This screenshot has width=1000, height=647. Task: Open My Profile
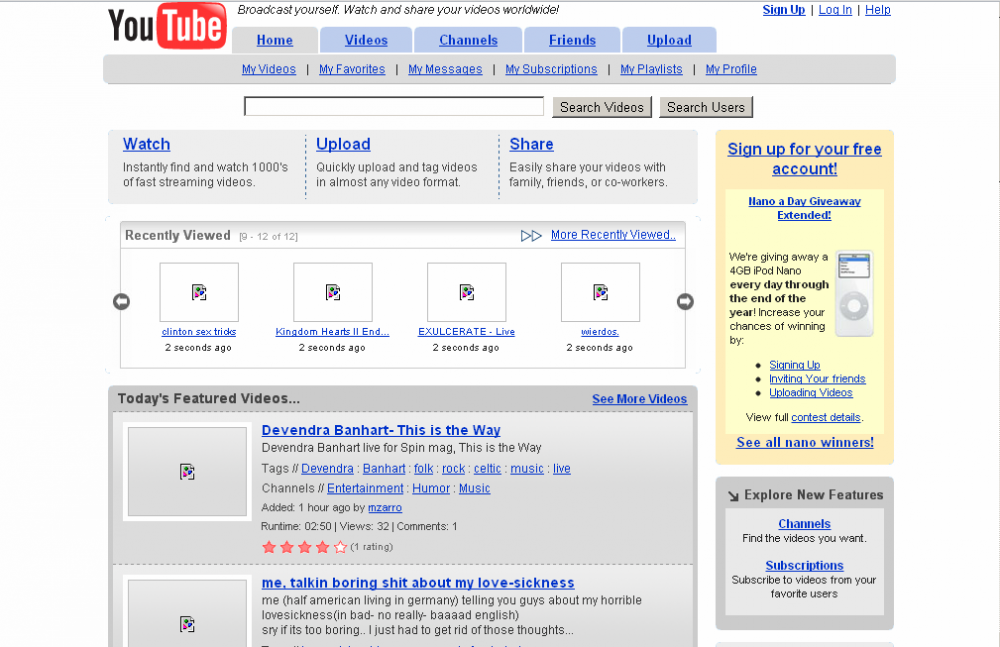[731, 69]
